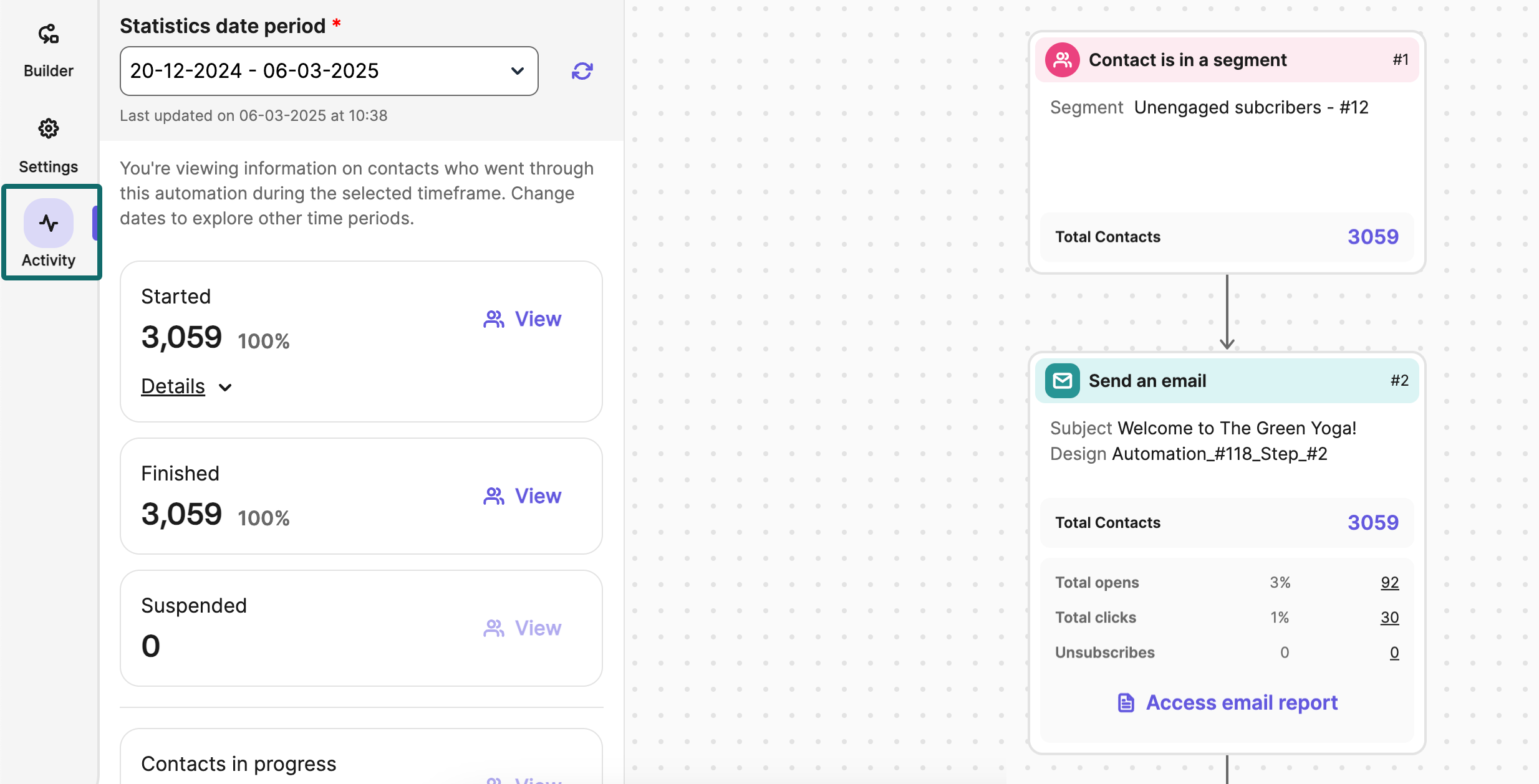Select the Activity pulse icon
This screenshot has width=1539, height=784.
49,223
